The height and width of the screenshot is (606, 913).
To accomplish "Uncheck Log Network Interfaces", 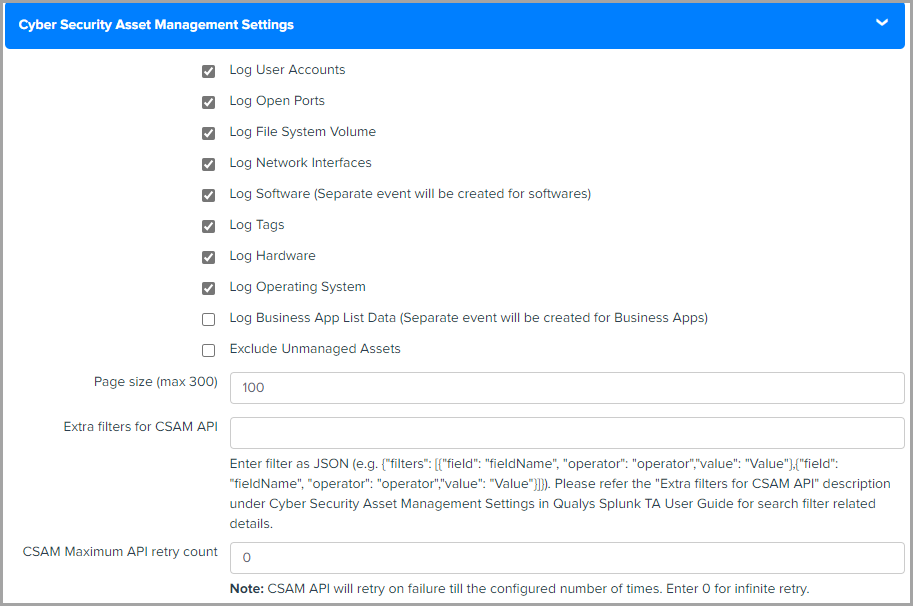I will pyautogui.click(x=208, y=164).
